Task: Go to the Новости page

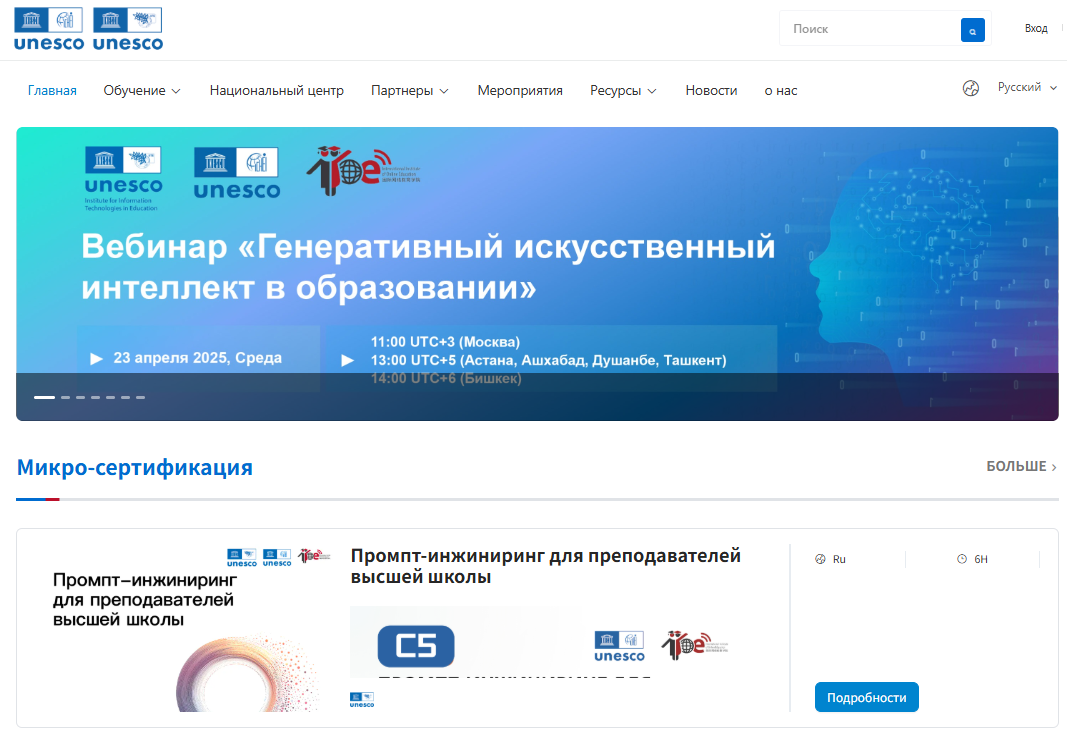Action: (x=711, y=90)
